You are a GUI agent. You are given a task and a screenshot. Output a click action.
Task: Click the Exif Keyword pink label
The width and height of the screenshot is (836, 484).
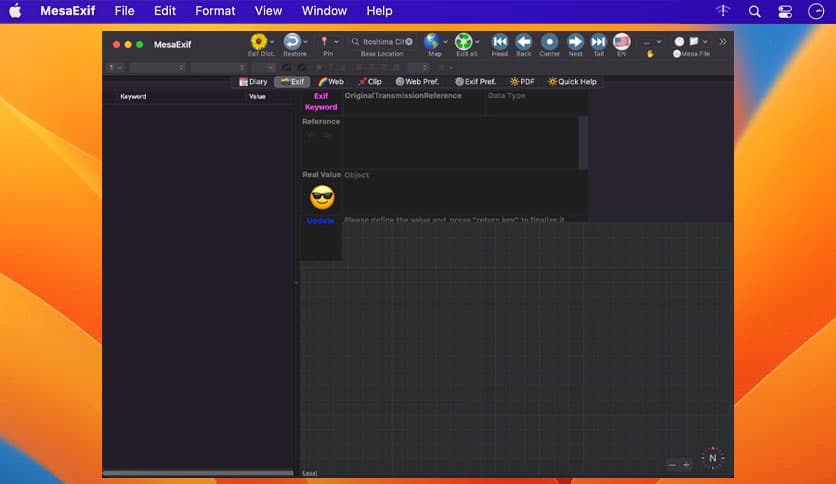tap(321, 101)
